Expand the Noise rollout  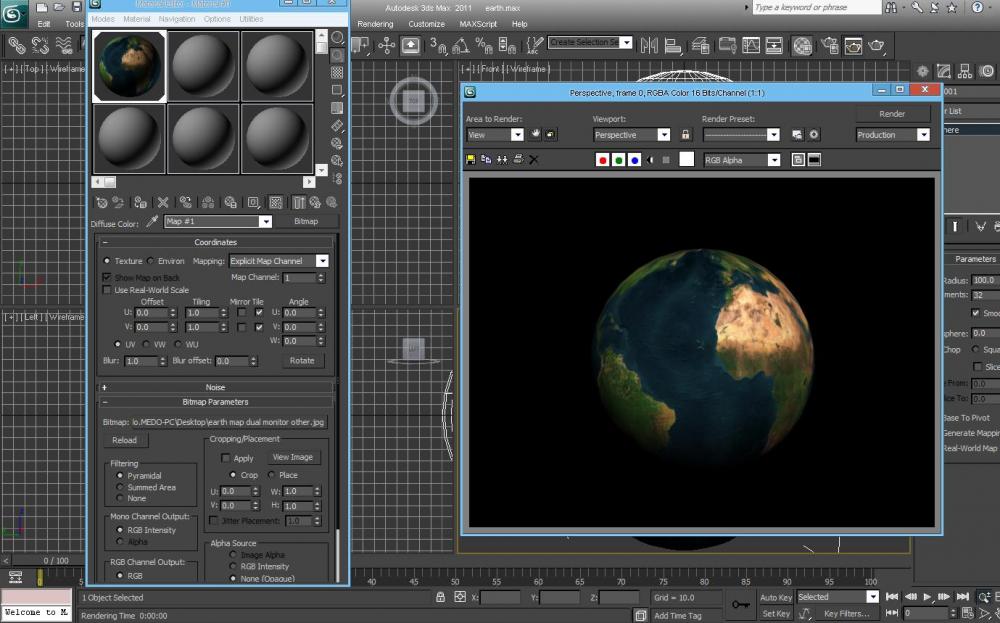(x=215, y=387)
